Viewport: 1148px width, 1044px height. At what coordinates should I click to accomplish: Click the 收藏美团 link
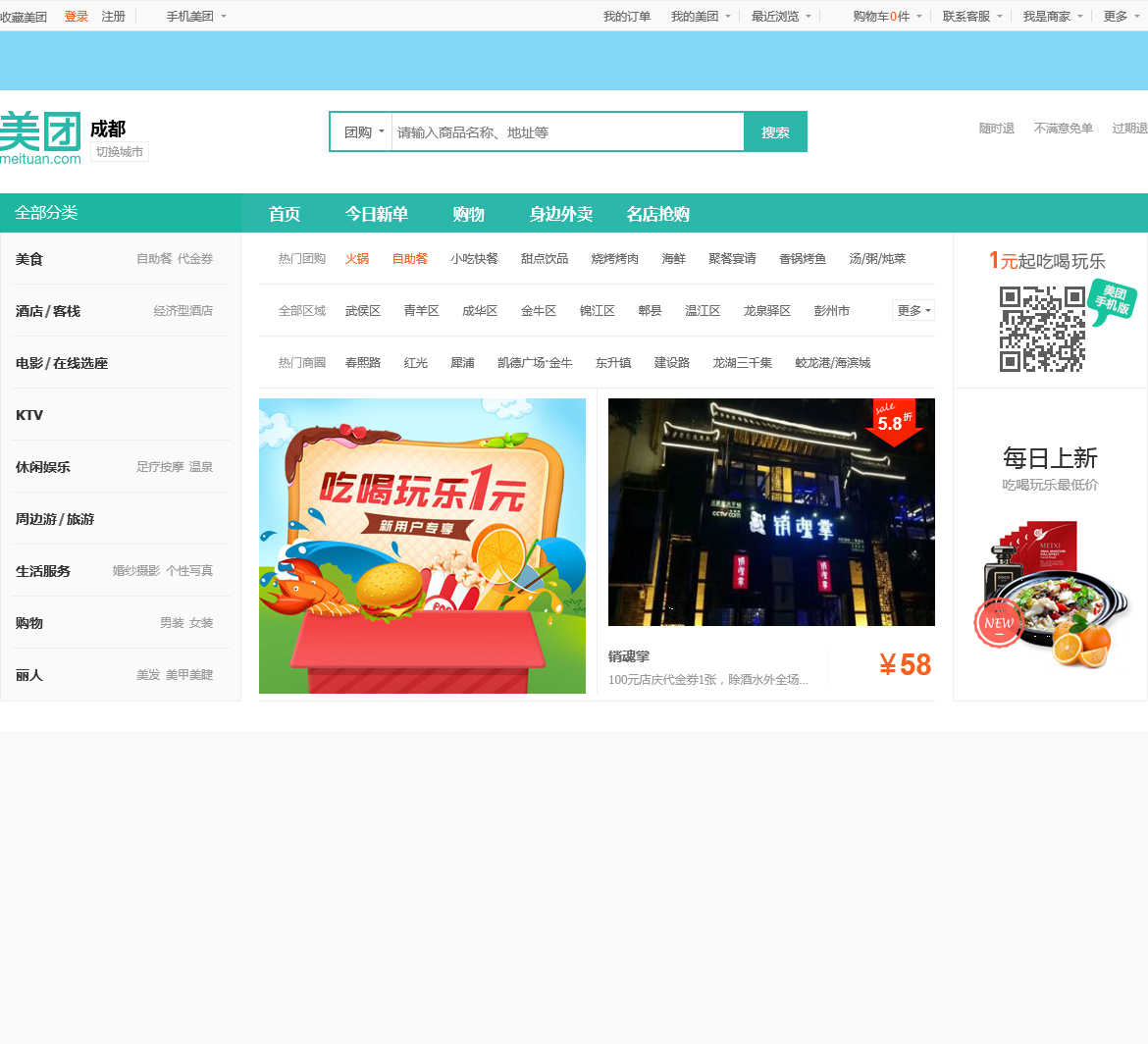(x=24, y=17)
